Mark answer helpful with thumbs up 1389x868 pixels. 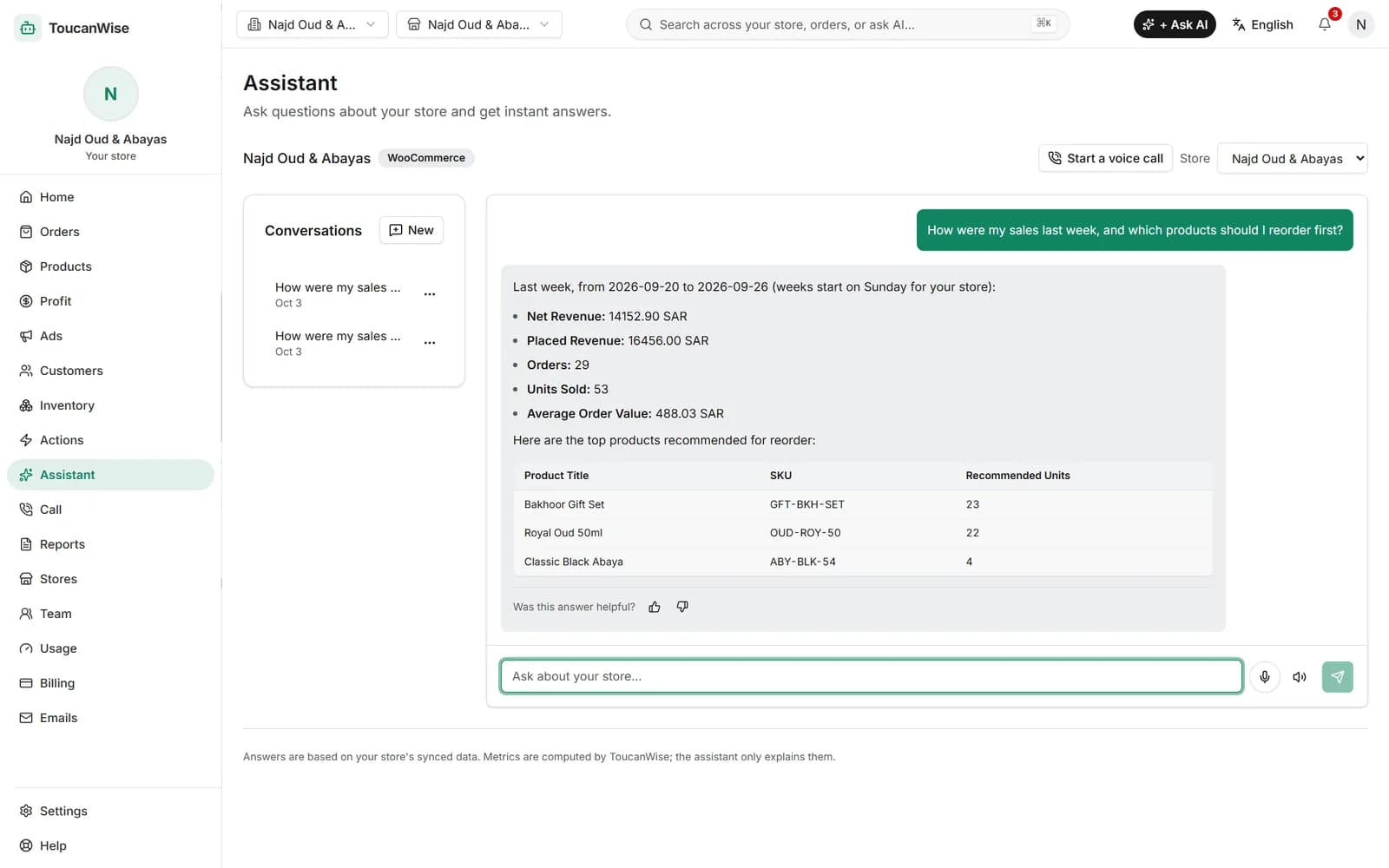pyautogui.click(x=655, y=607)
